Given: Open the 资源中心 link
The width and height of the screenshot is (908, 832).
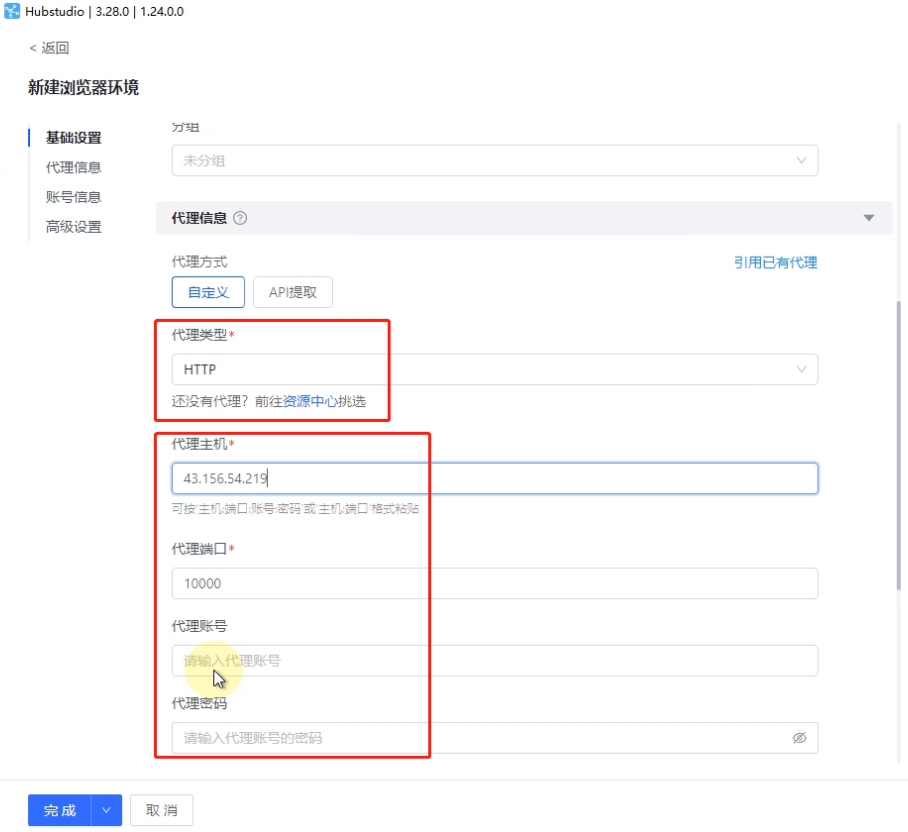Looking at the screenshot, I should [310, 401].
